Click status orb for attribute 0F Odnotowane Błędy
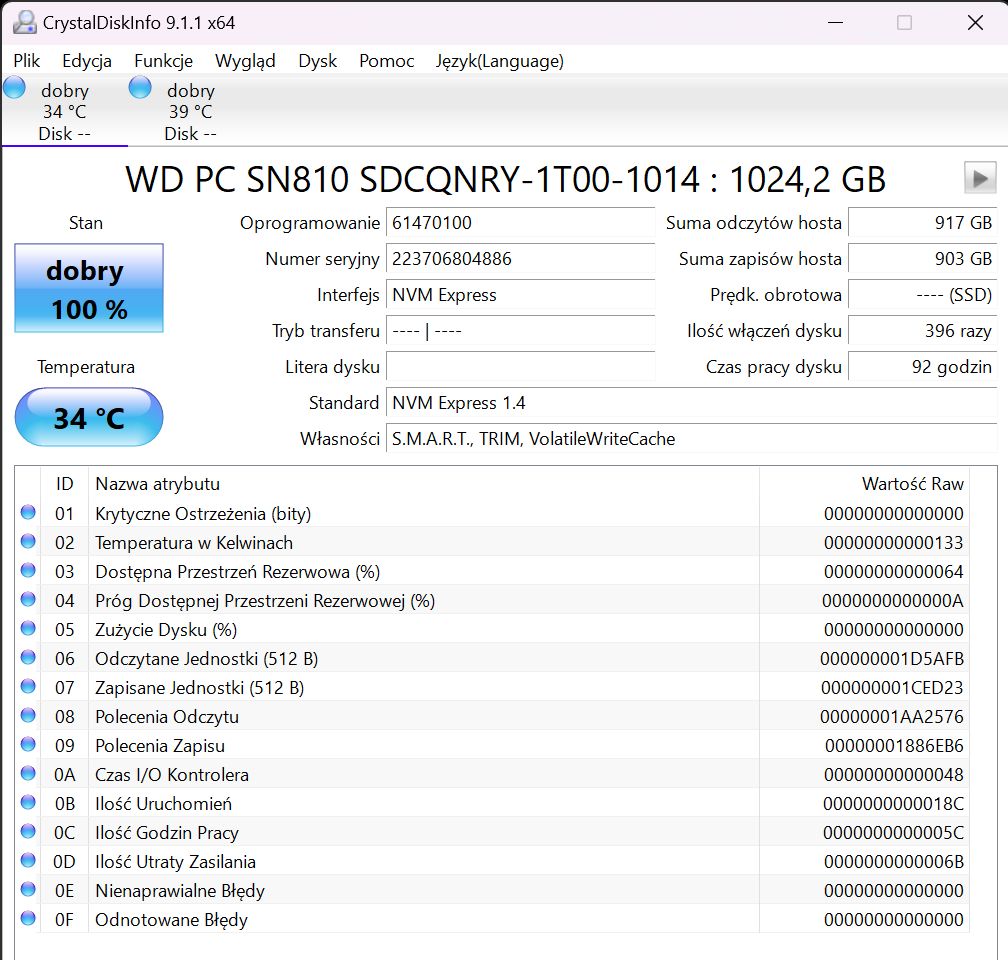The image size is (1008, 960). click(28, 918)
